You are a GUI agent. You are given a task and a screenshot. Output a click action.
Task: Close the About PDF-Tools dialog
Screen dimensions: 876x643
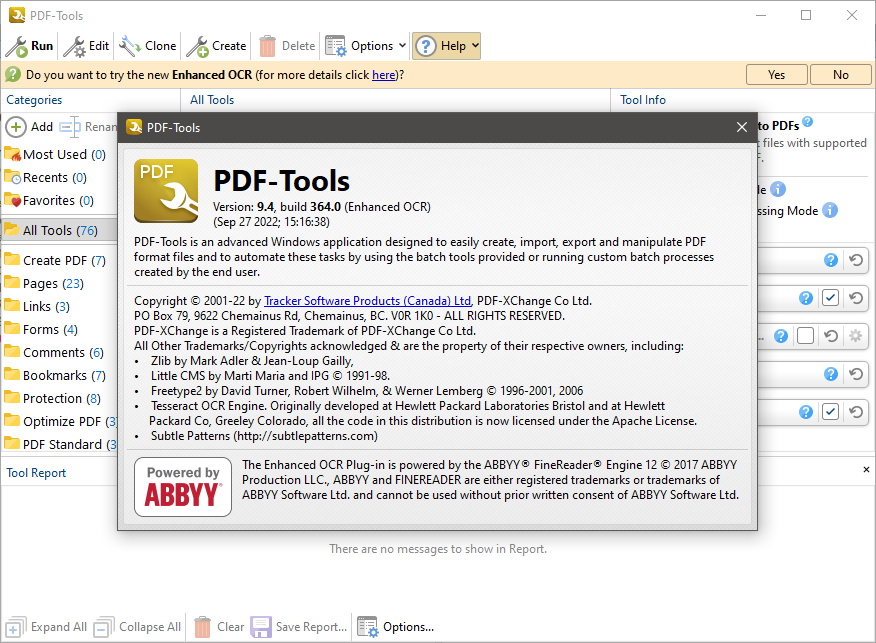pos(741,127)
